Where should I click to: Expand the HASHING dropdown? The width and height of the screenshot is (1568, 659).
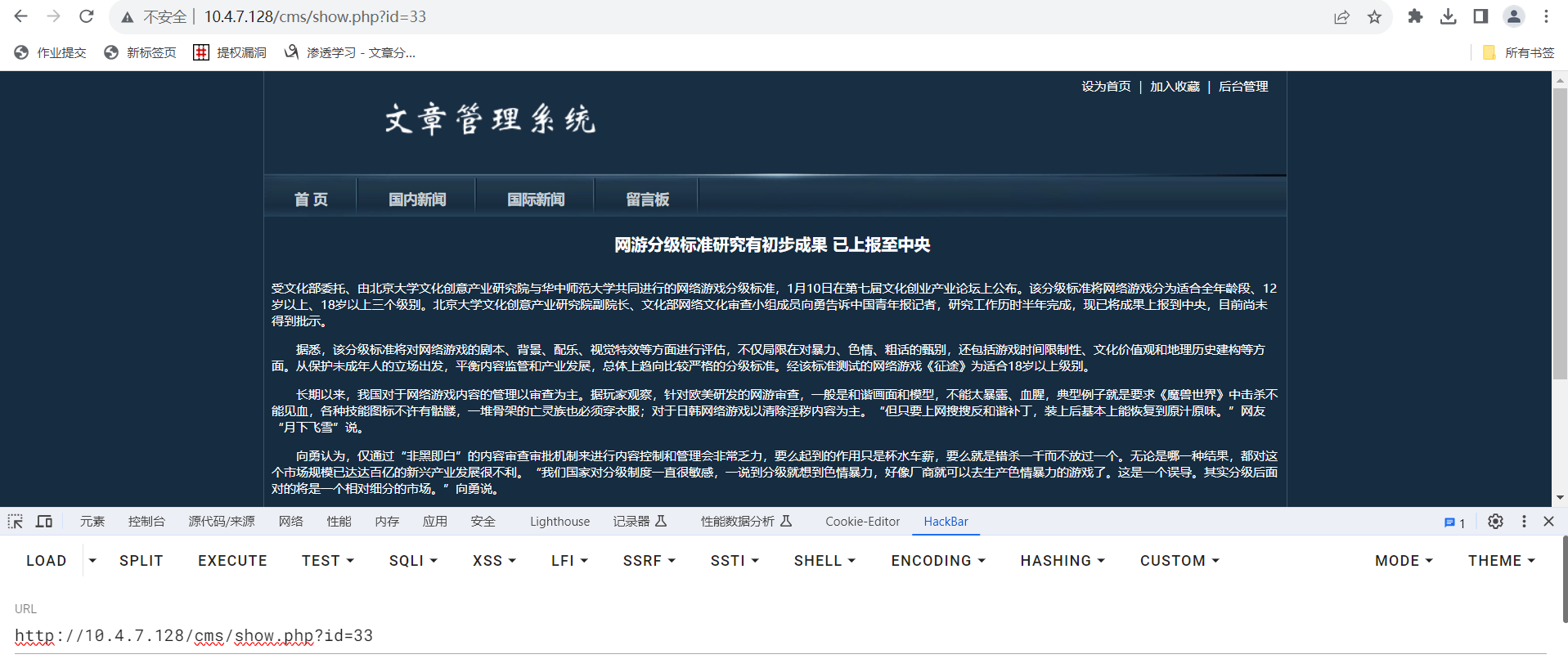pyautogui.click(x=1063, y=561)
